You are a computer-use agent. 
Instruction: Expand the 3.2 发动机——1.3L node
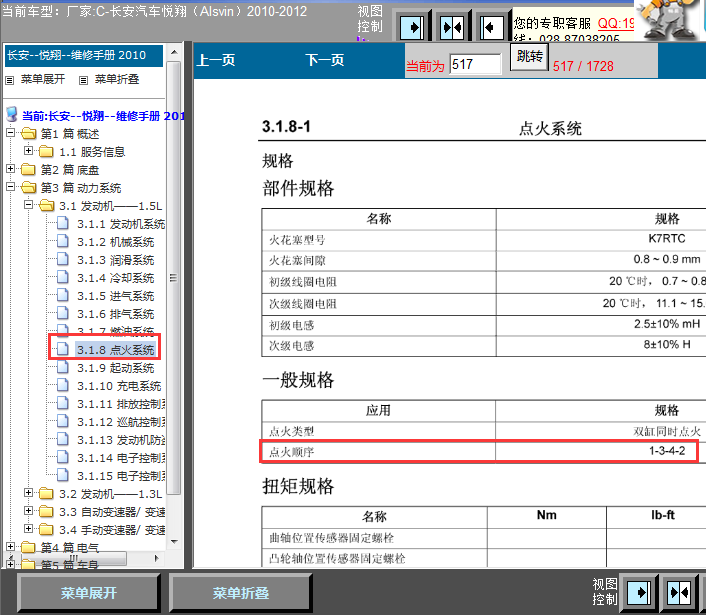28,493
